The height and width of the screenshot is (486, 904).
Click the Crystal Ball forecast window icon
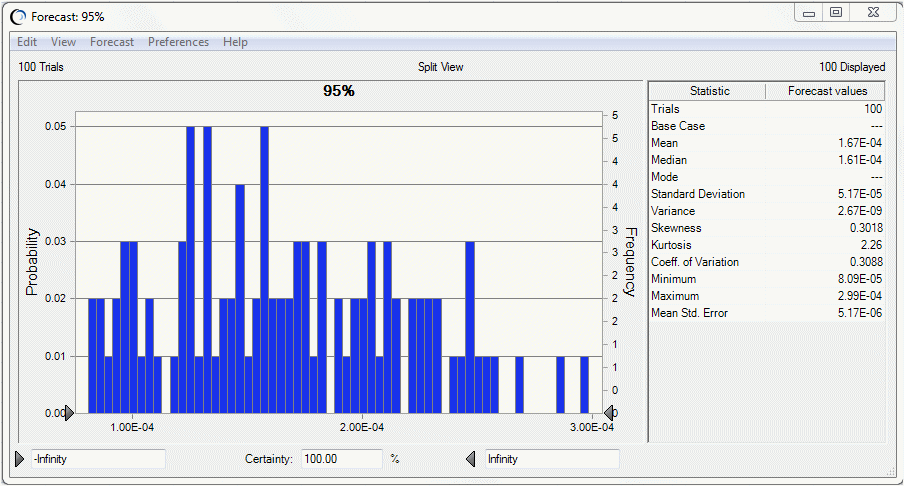(x=18, y=17)
